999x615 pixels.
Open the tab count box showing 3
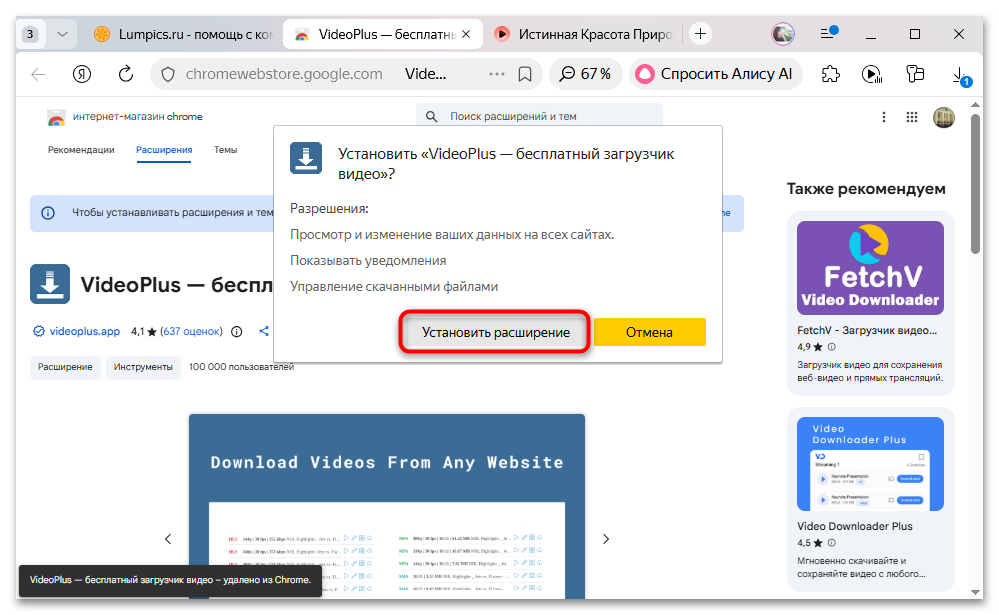30,34
